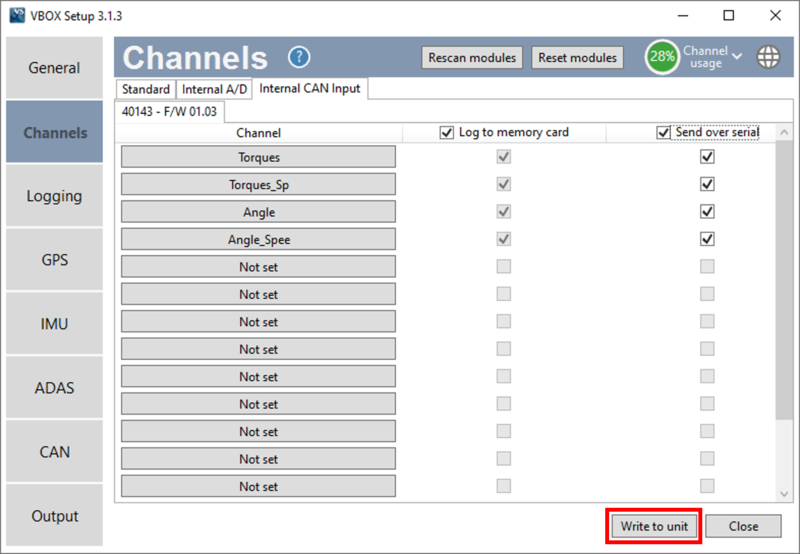Click the Close button
This screenshot has height=554, width=800.
pyautogui.click(x=743, y=526)
